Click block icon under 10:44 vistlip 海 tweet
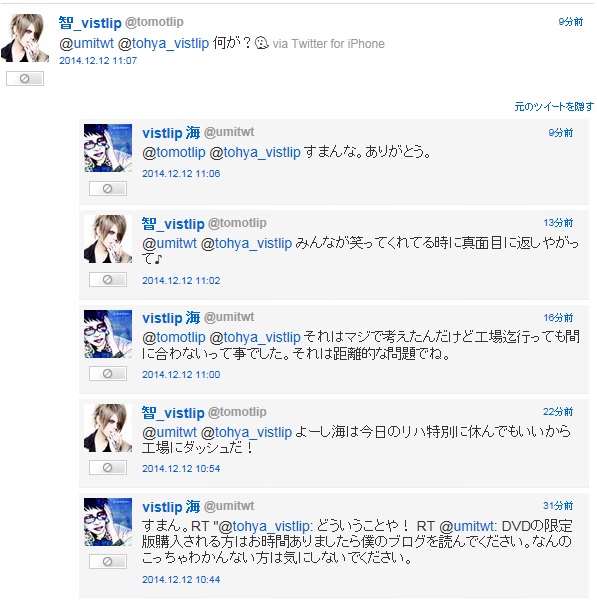The height and width of the screenshot is (602, 597). click(x=108, y=562)
